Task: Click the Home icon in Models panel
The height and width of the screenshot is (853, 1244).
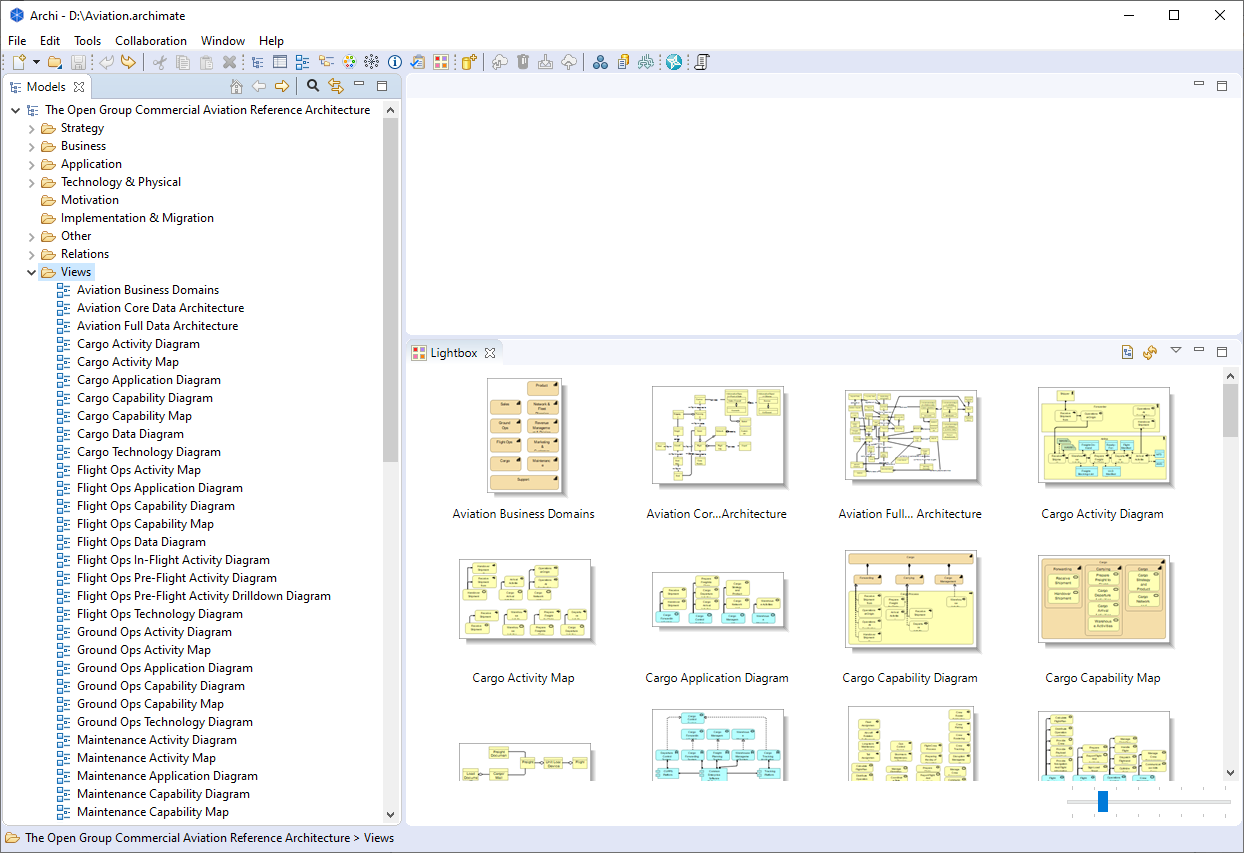Action: tap(236, 87)
